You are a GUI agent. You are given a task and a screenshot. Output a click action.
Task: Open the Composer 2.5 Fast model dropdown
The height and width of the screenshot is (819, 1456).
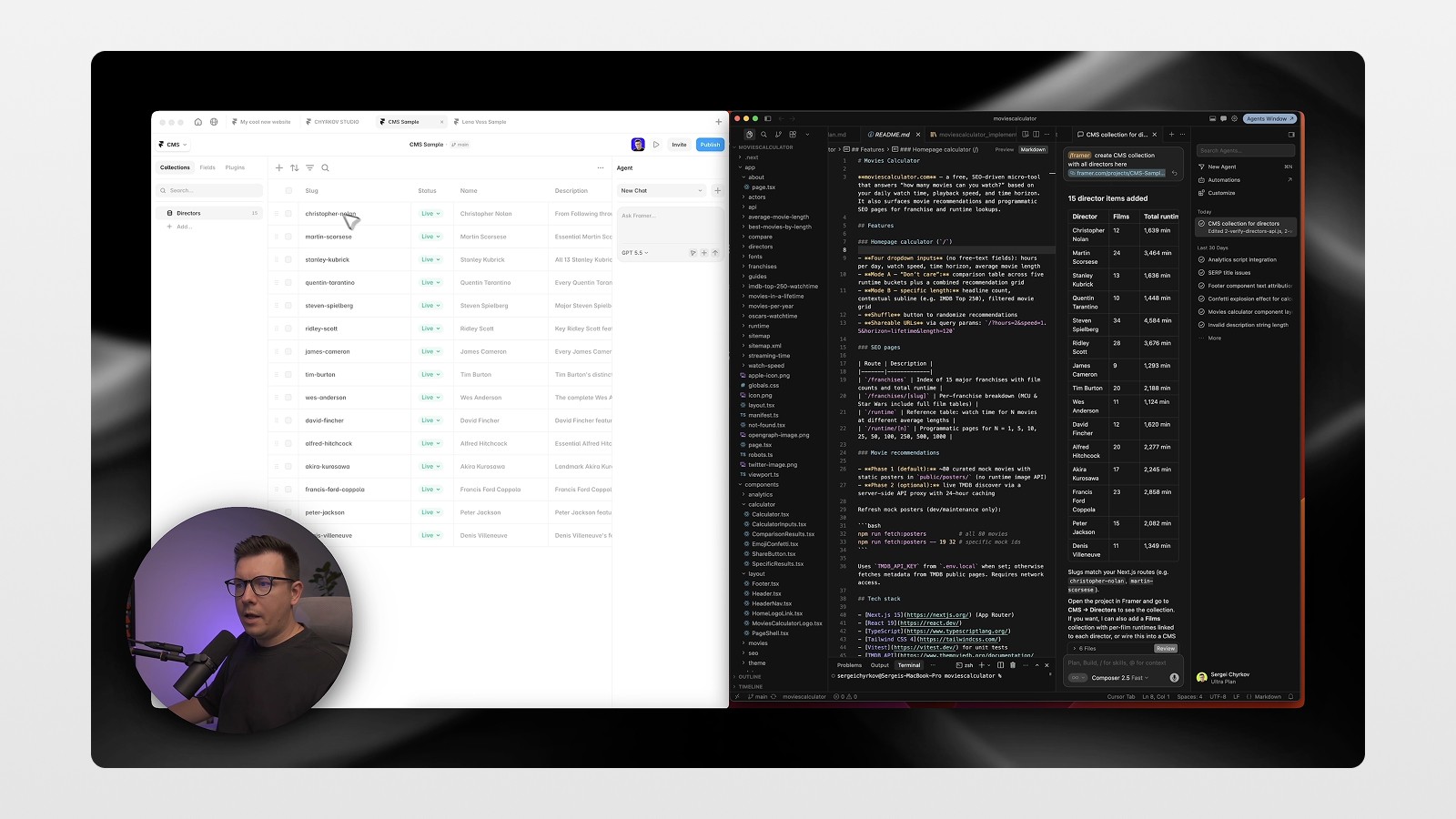coord(1120,678)
